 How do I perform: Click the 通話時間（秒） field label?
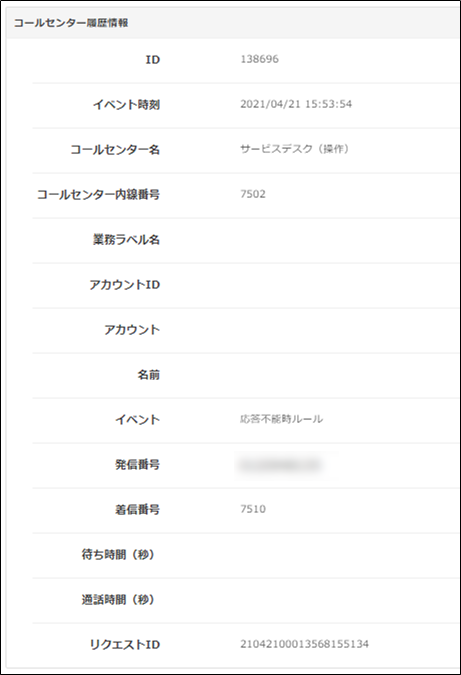[x=118, y=599]
